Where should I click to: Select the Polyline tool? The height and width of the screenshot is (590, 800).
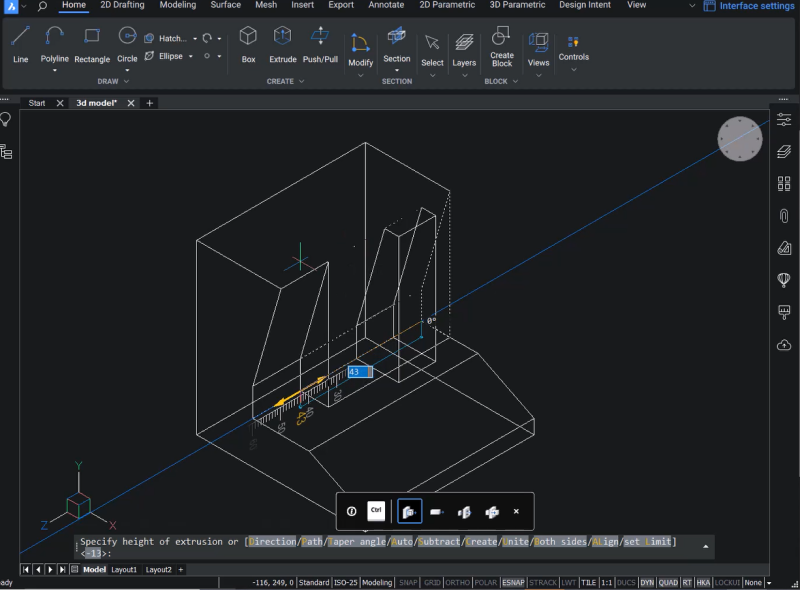coord(56,45)
